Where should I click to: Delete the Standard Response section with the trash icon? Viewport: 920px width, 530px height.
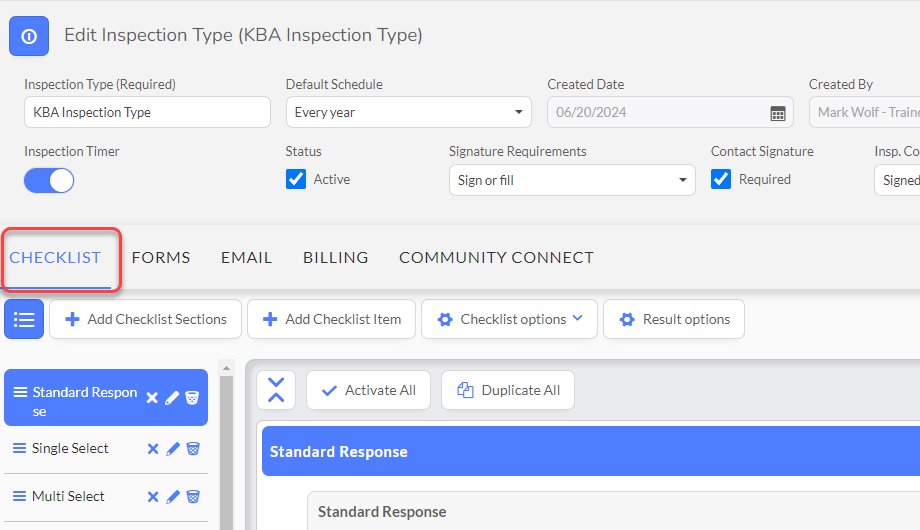tap(192, 398)
